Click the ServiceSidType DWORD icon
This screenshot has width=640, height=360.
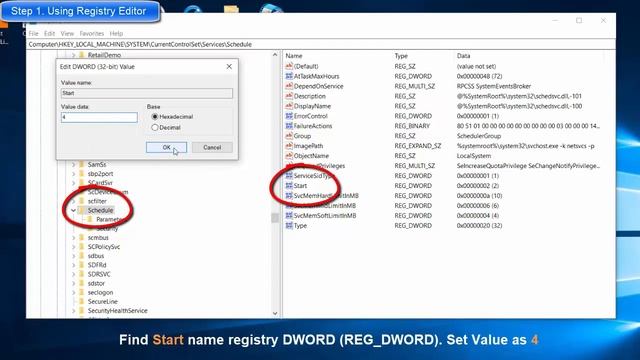click(x=289, y=176)
